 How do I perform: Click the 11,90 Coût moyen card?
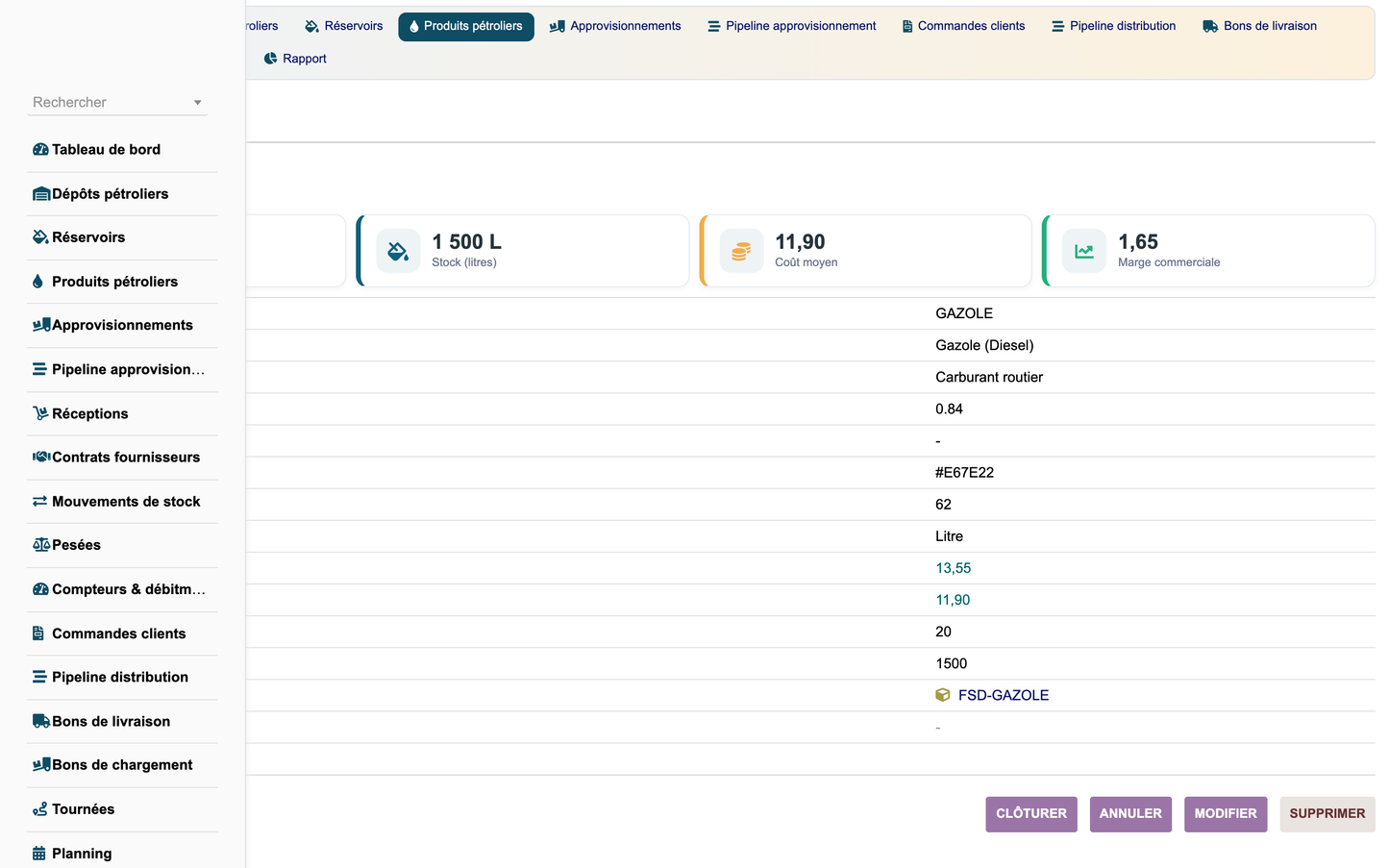(x=865, y=251)
